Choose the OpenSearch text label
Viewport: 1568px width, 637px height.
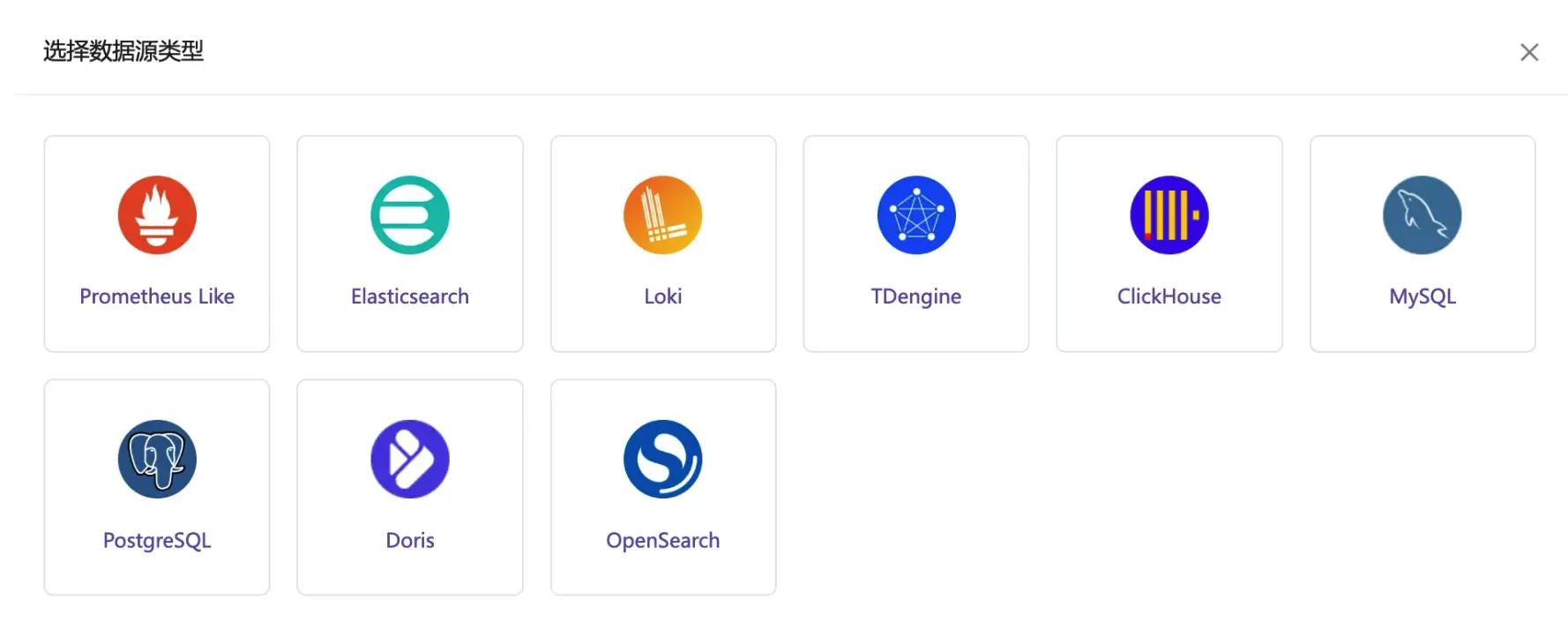663,541
